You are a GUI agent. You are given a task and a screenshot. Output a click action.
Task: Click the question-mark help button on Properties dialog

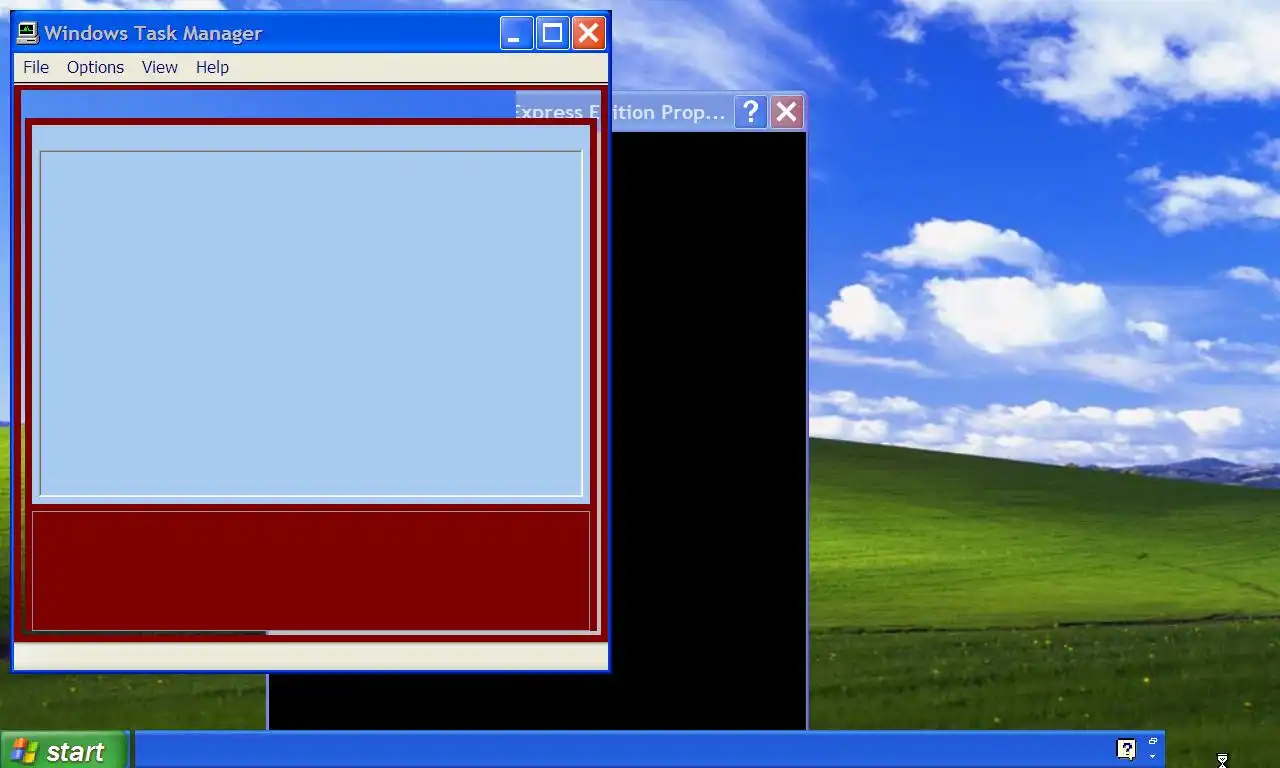[750, 112]
